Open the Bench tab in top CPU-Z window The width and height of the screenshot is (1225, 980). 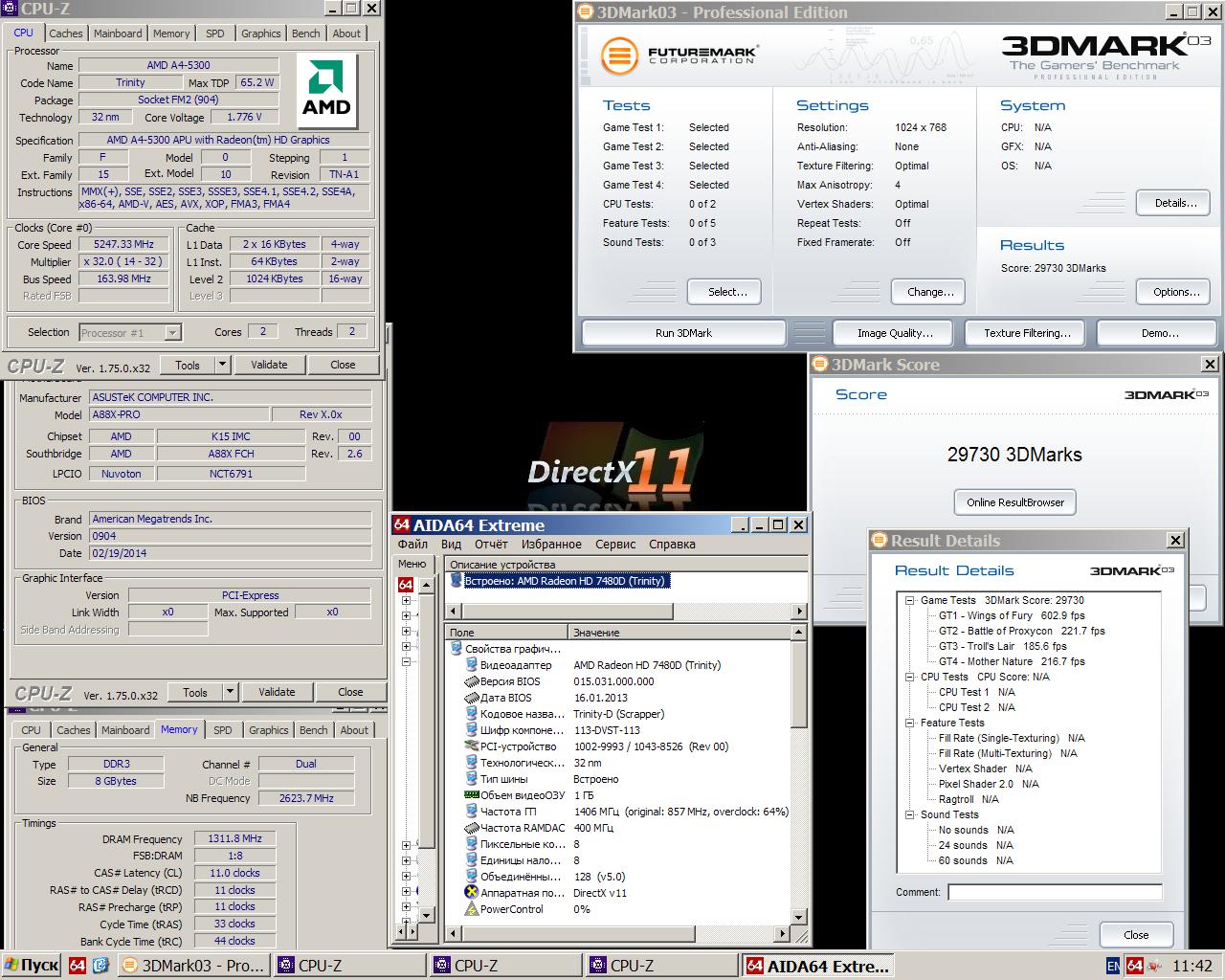pyautogui.click(x=306, y=33)
